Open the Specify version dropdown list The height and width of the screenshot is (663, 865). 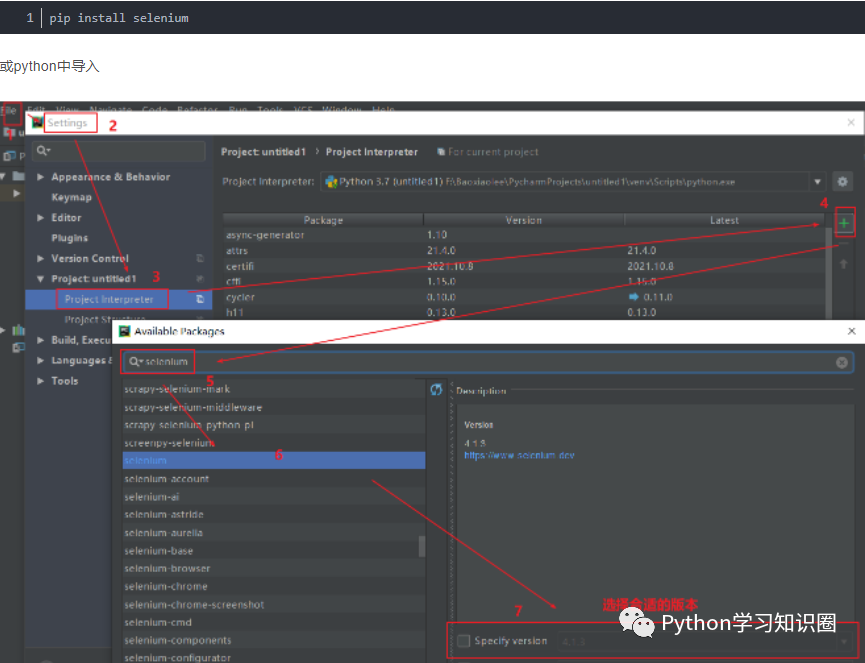tap(844, 641)
